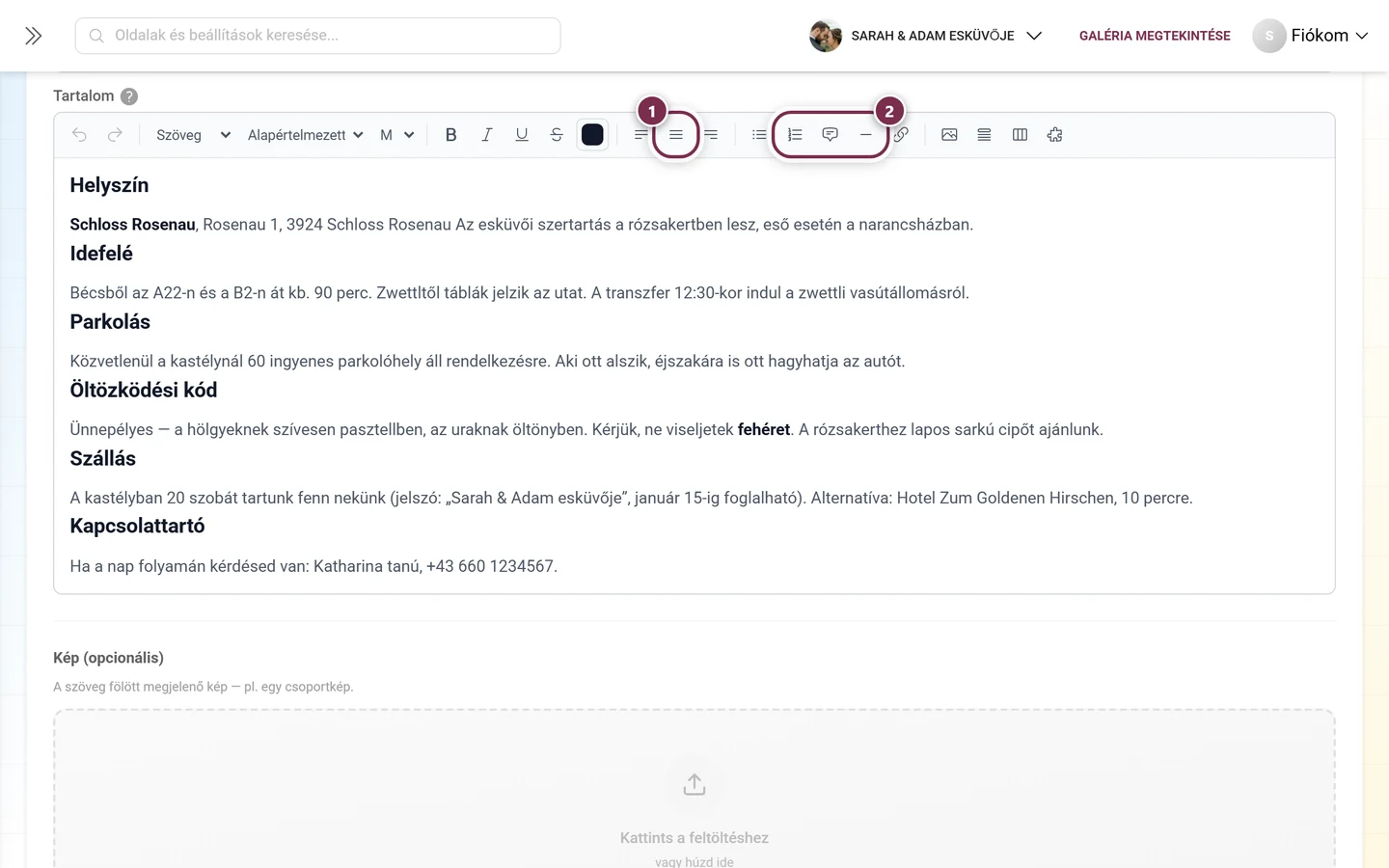The width and height of the screenshot is (1389, 868).
Task: Click the paragraph starting with Bécsből az A22-n
Action: click(519, 293)
